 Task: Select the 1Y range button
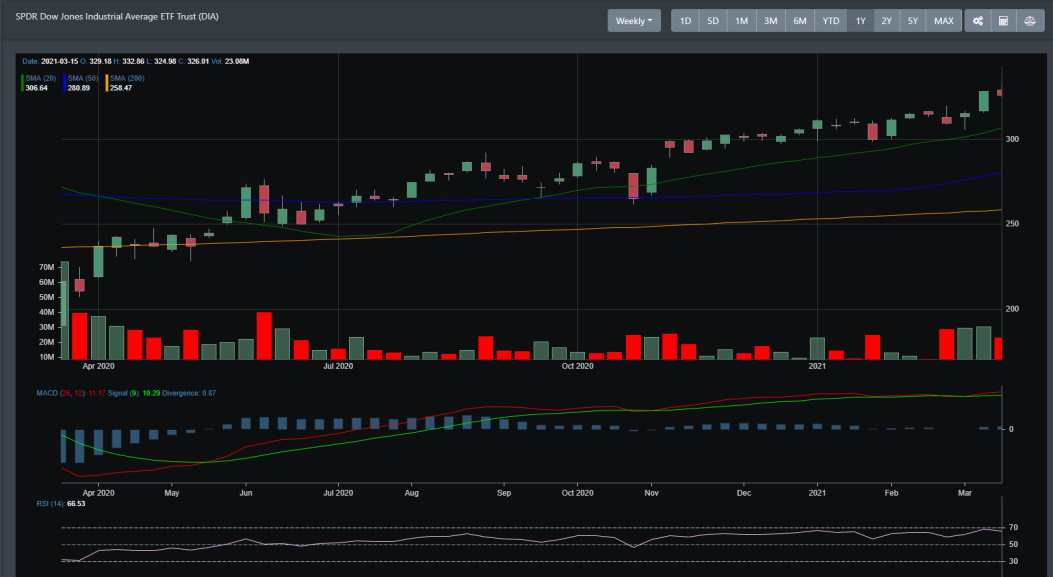click(x=860, y=21)
